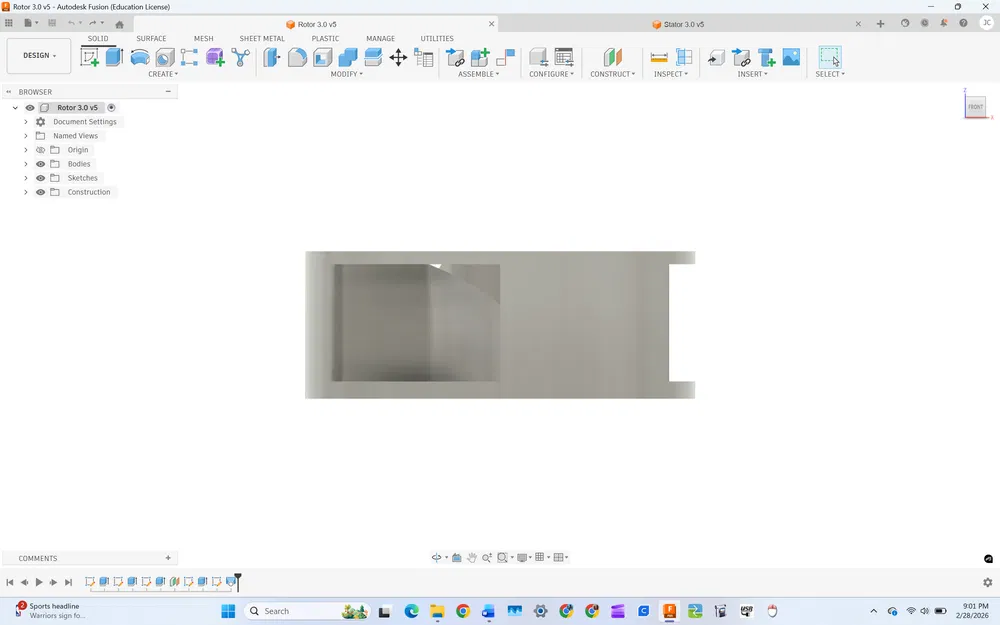Activate the window Select tool

[830, 57]
